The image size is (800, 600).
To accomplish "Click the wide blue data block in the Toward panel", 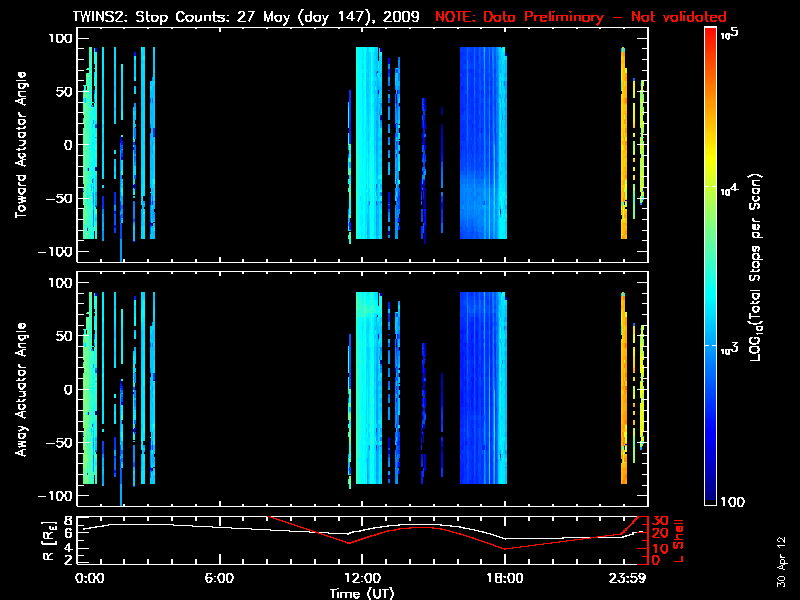I will click(x=483, y=143).
